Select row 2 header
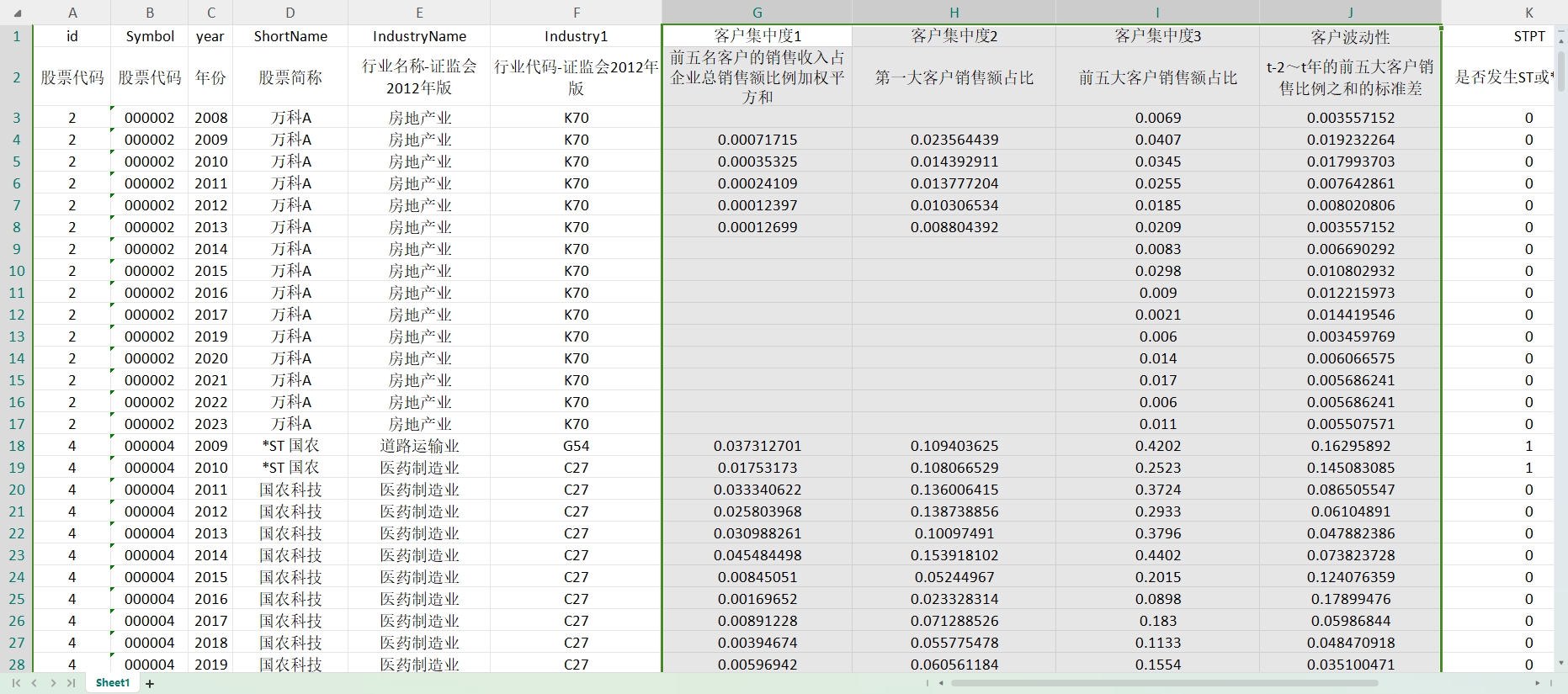This screenshot has height=694, width=1568. click(x=17, y=77)
